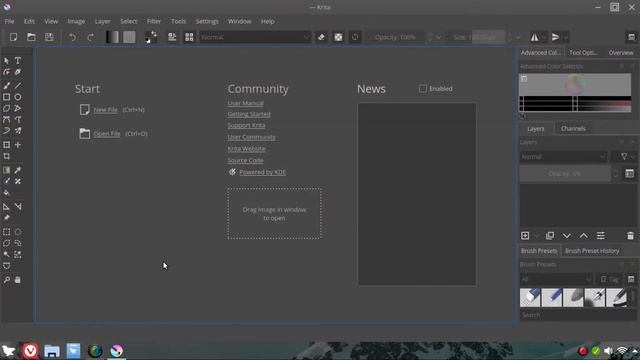Viewport: 640px width, 360px height.
Task: Select the Zoom magnifier tool
Action: click(7, 280)
